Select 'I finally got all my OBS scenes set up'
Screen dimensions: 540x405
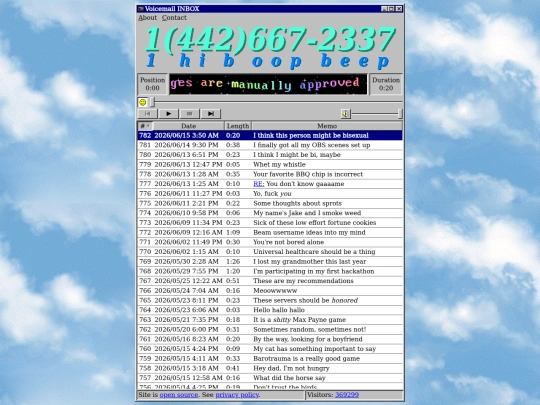[270, 145]
